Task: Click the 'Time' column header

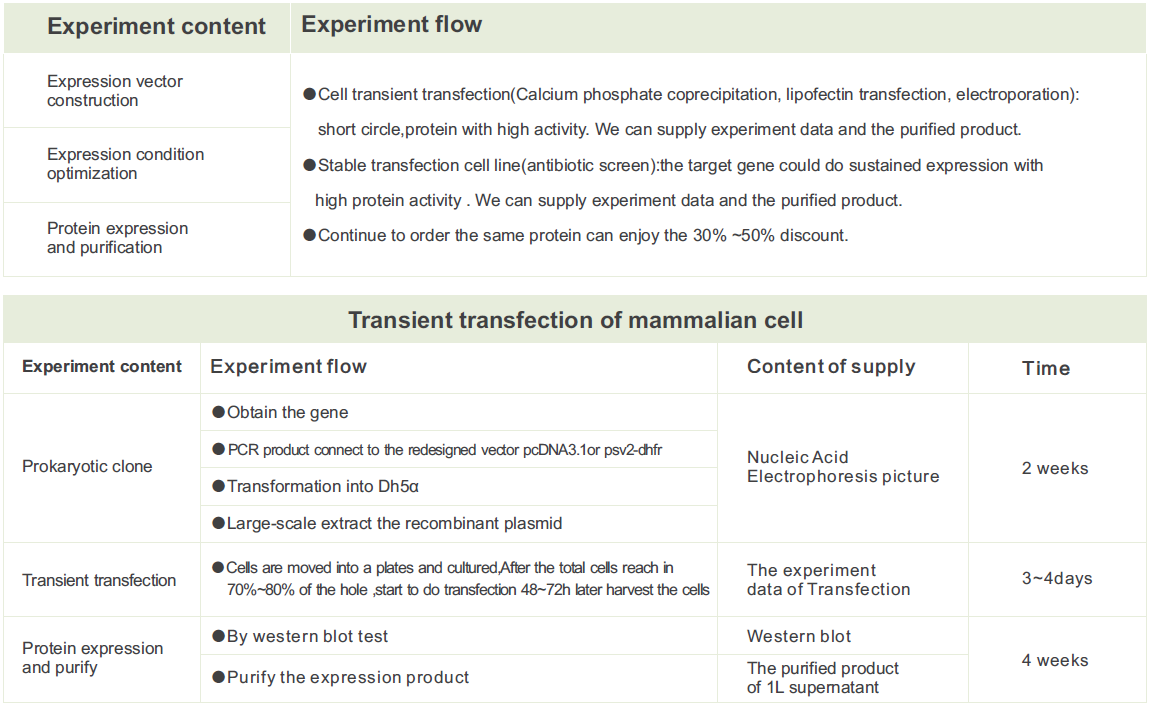Action: click(1046, 369)
